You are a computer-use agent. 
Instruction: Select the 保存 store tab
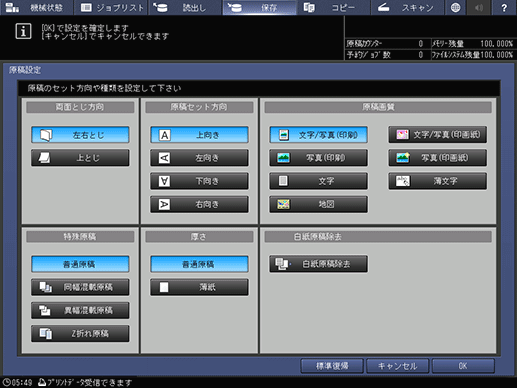click(x=259, y=7)
